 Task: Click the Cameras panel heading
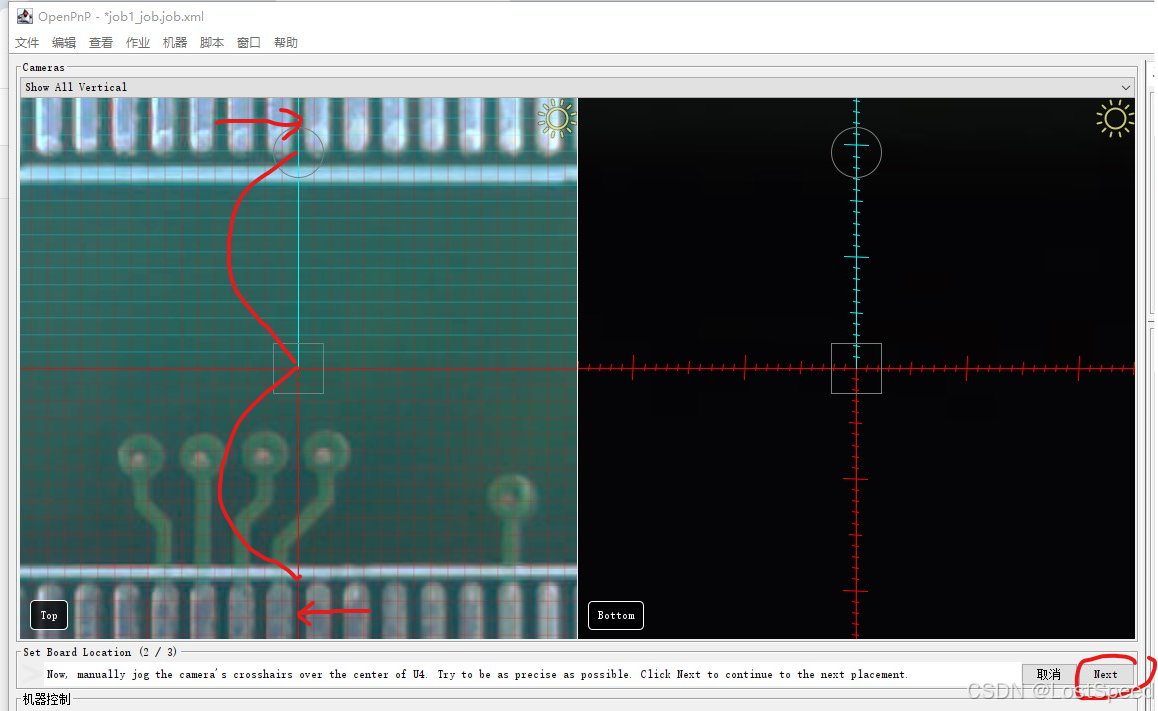[44, 67]
